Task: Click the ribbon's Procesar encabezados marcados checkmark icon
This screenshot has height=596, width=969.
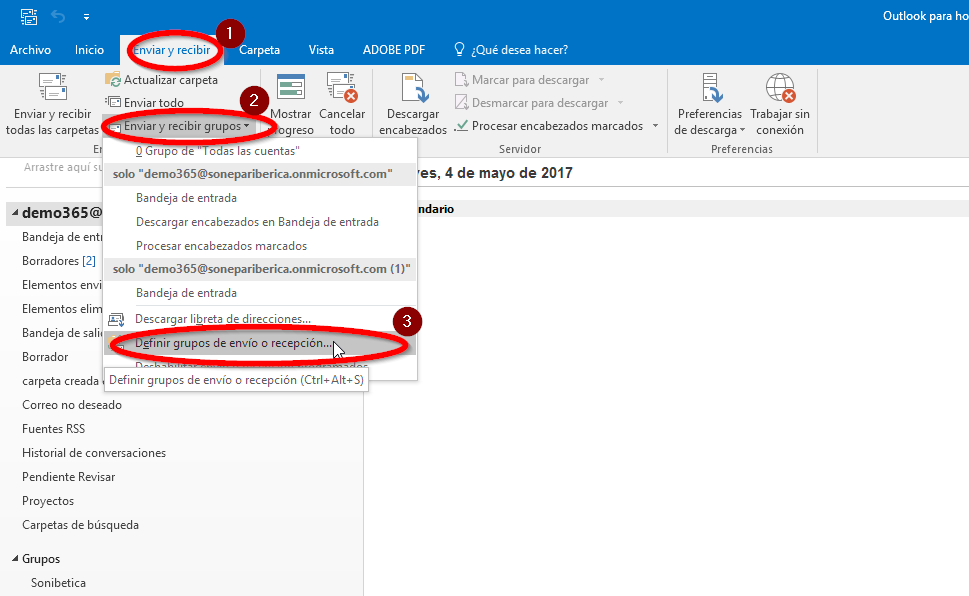Action: click(461, 126)
